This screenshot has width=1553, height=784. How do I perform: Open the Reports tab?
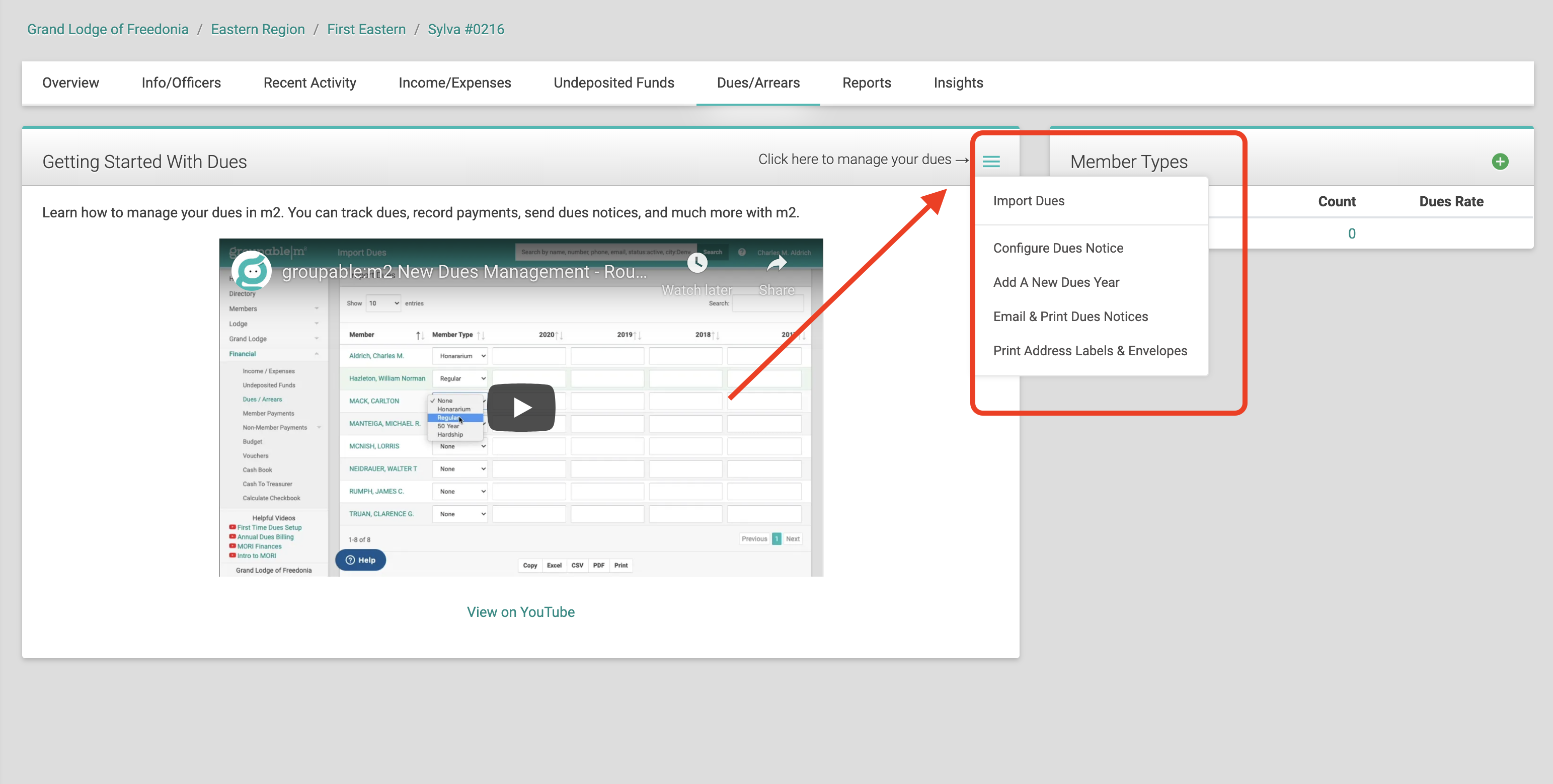pos(866,83)
